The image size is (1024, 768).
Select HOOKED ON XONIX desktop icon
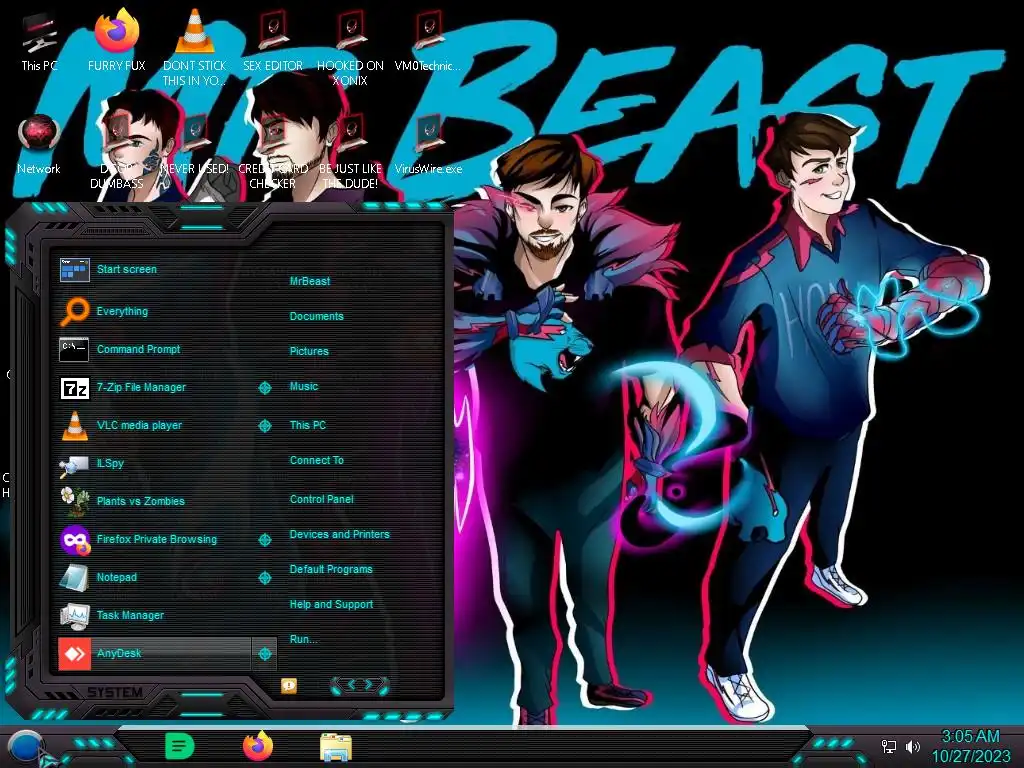point(350,47)
